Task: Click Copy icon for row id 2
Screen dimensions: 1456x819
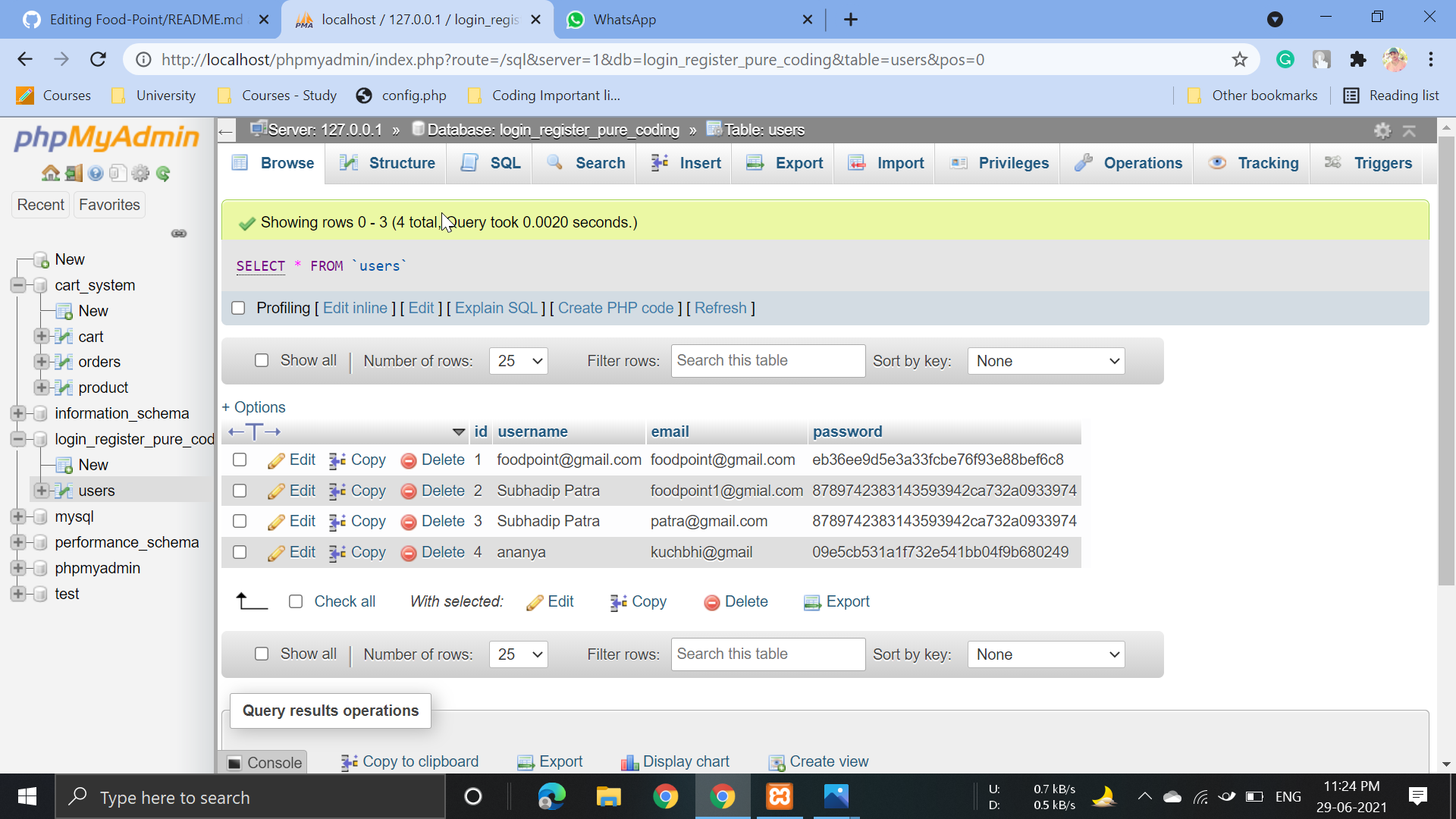Action: (337, 491)
